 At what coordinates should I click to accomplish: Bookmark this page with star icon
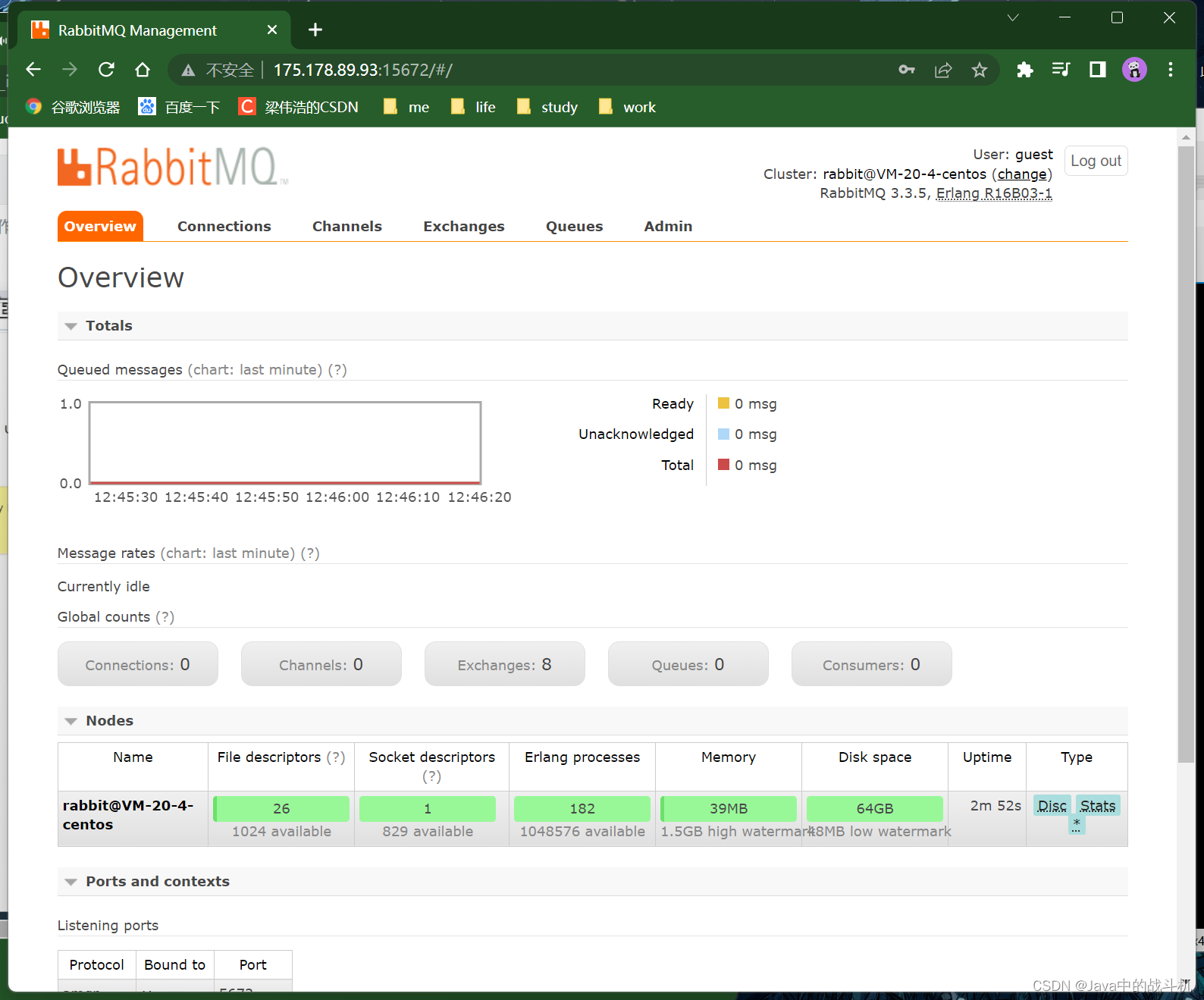click(x=980, y=70)
